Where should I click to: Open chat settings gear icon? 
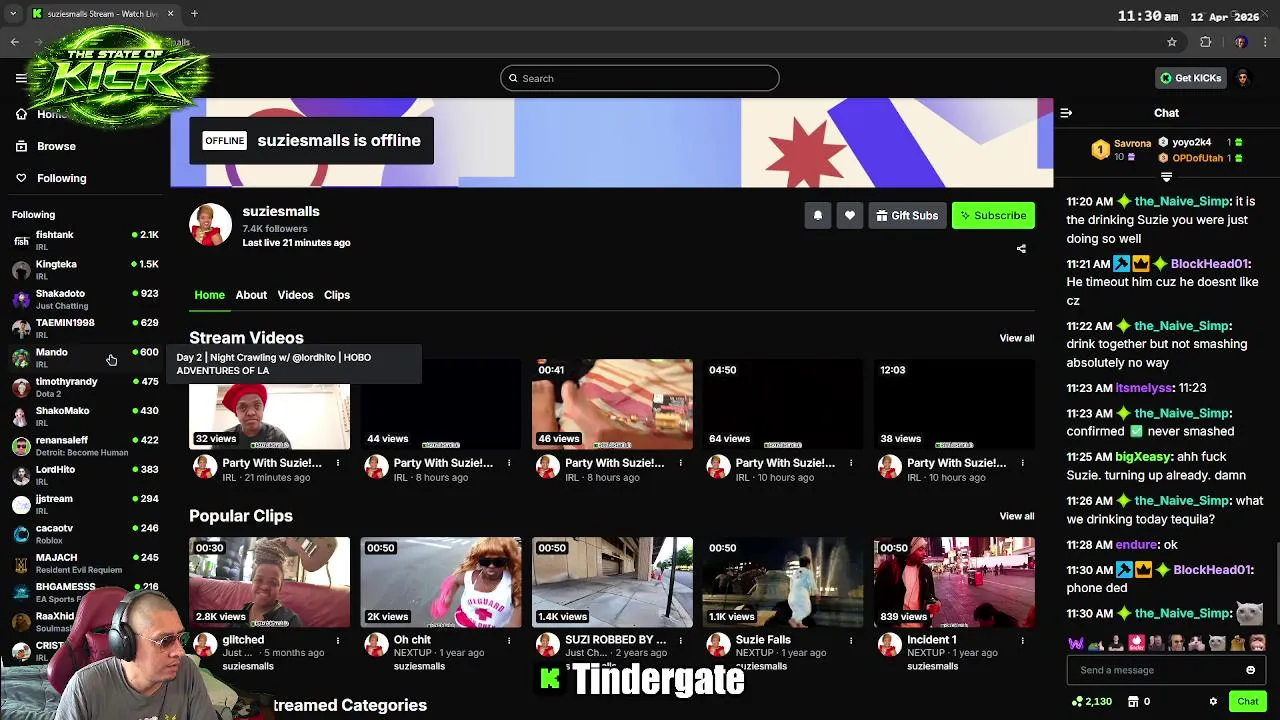pos(1213,702)
